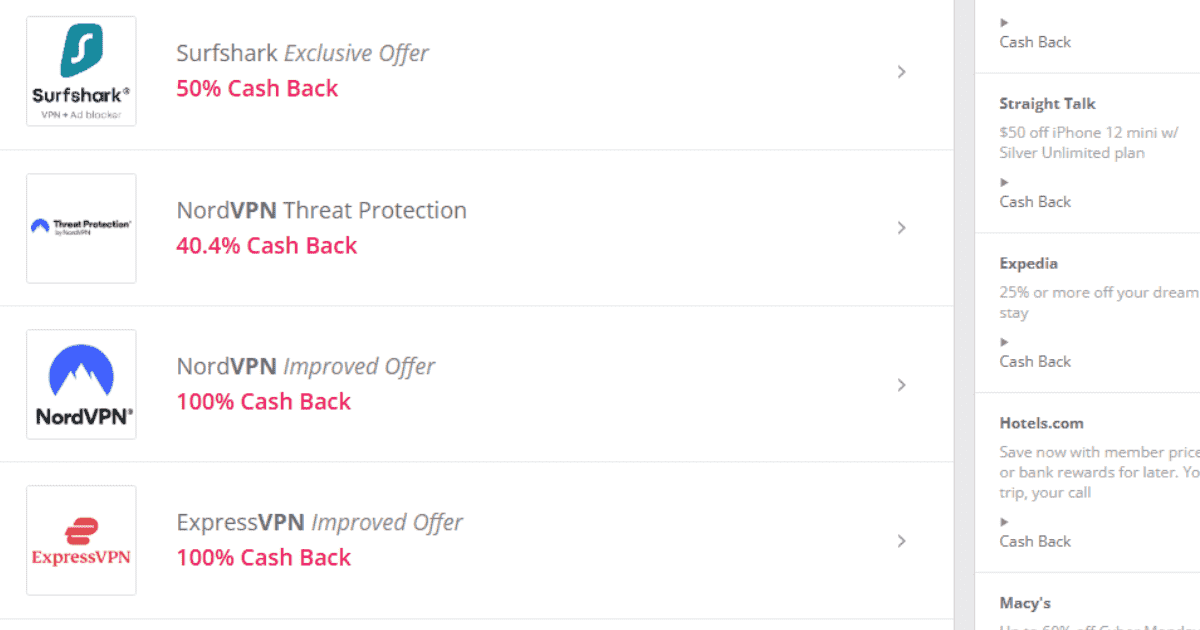Open the ExpressVPN Improved Offer title

[319, 522]
